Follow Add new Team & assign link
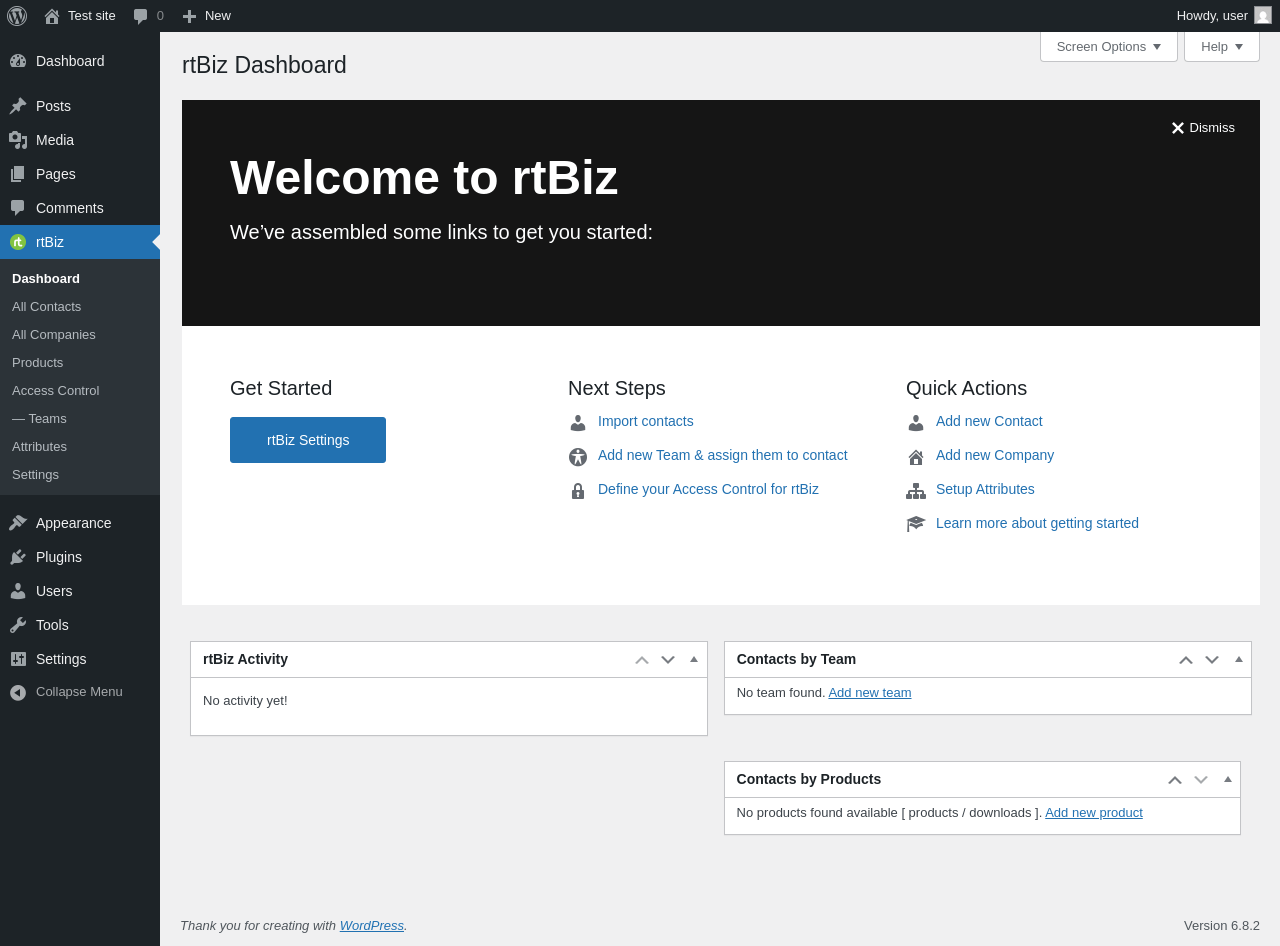 (723, 455)
